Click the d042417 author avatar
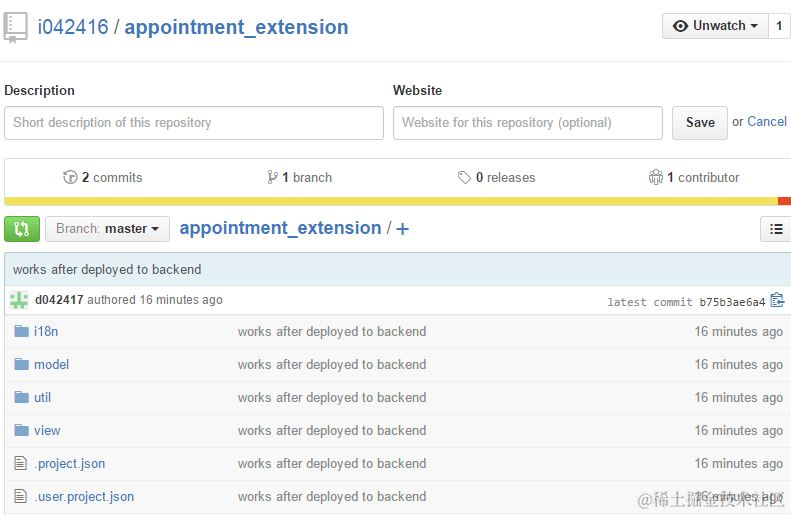Viewport: 791px width, 515px height. click(x=19, y=300)
